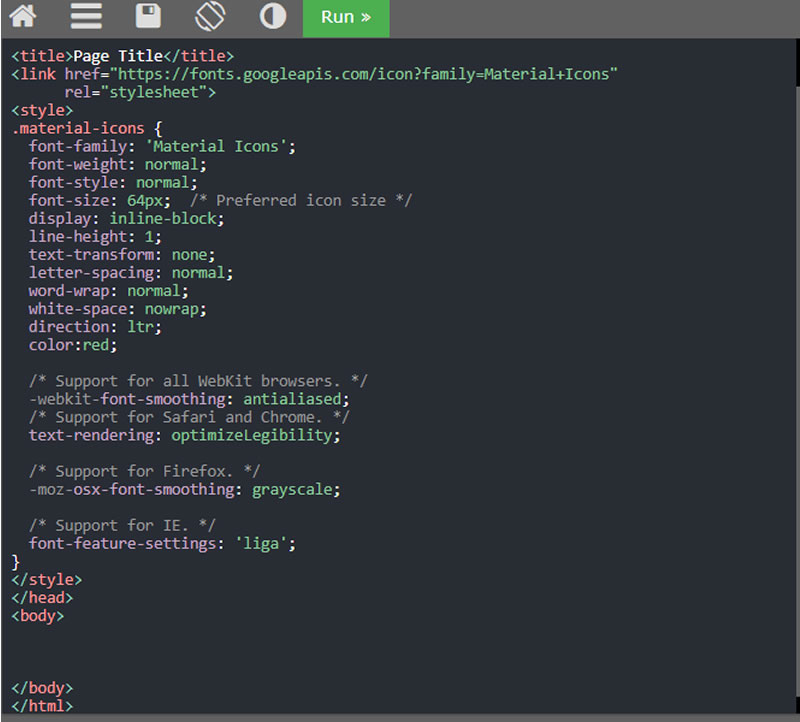Save the code with floppy icon
The height and width of the screenshot is (722, 800).
148,16
